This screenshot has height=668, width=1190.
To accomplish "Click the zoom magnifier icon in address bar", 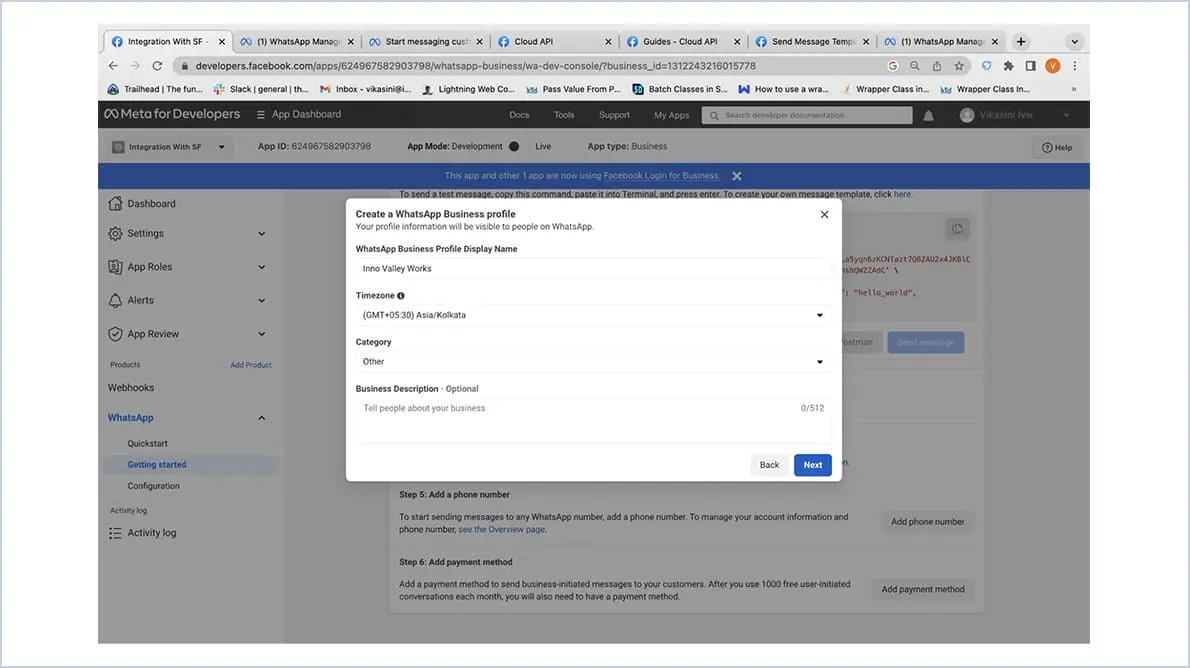I will 915,66.
